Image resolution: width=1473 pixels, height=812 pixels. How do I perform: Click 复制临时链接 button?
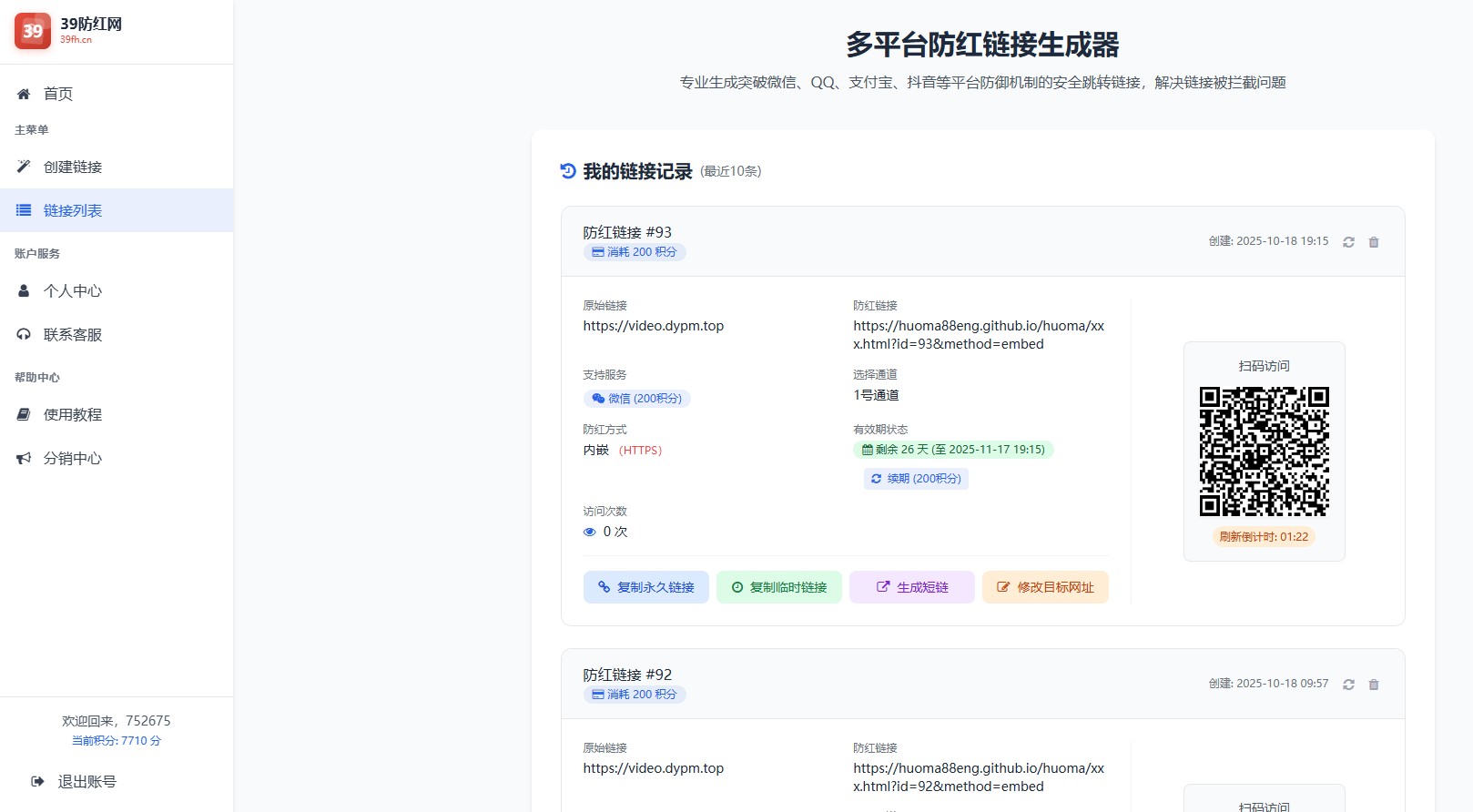click(x=779, y=587)
